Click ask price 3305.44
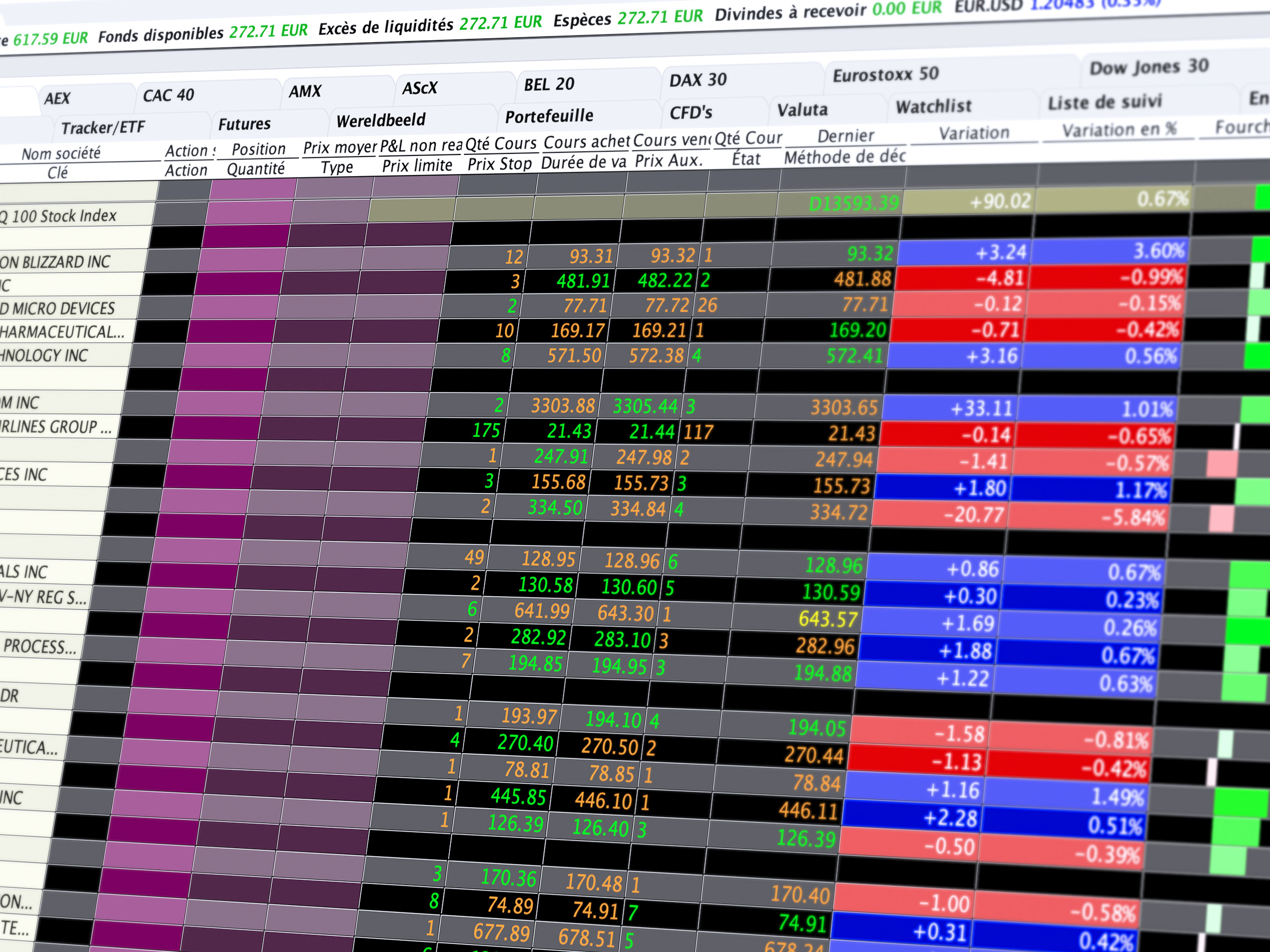This screenshot has width=1270, height=952. pyautogui.click(x=646, y=406)
